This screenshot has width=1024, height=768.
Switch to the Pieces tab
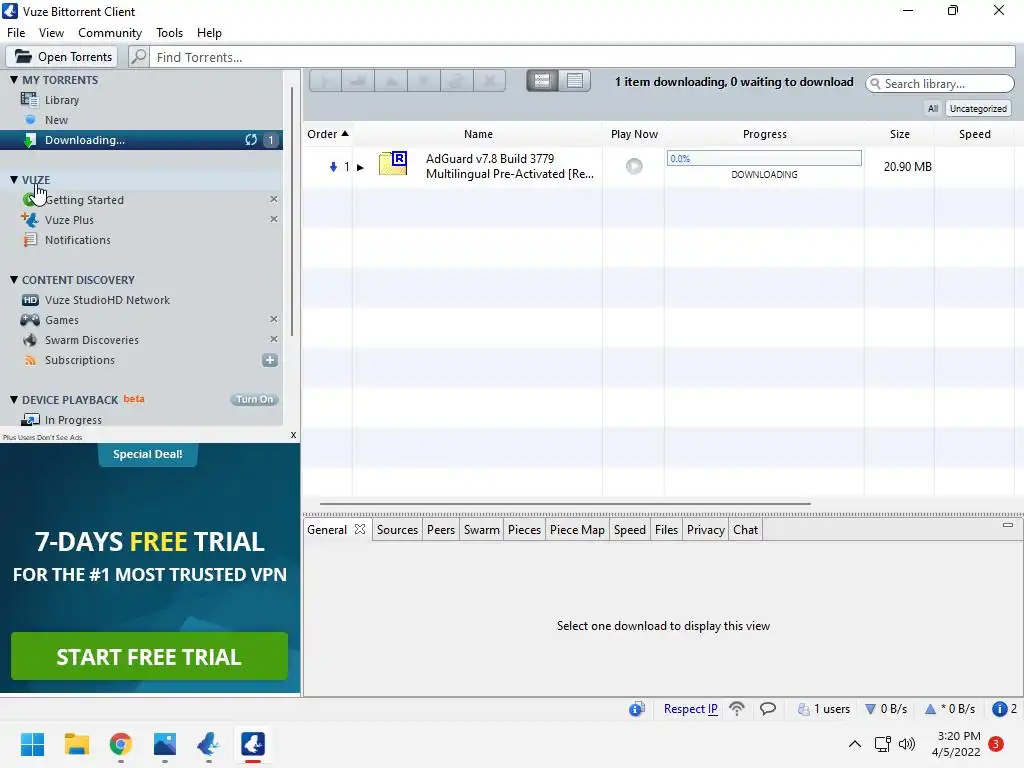[524, 530]
